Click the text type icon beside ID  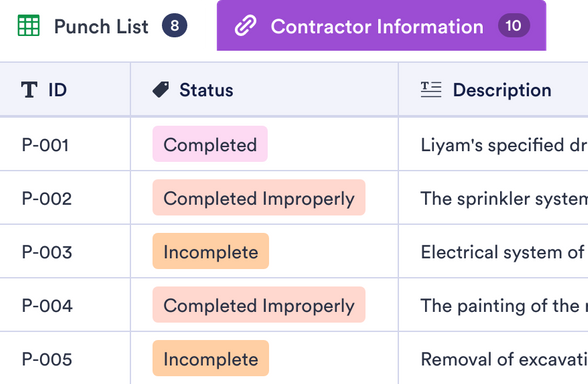click(29, 90)
